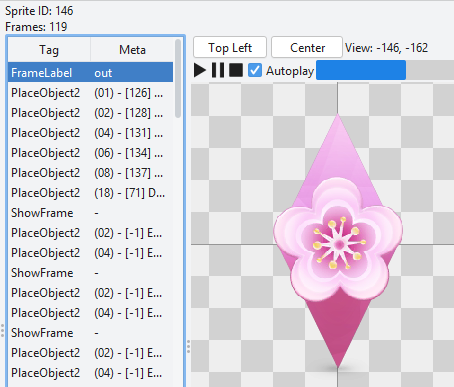Click the Top Left view button
Screen dimensions: 454x387
coord(230,47)
